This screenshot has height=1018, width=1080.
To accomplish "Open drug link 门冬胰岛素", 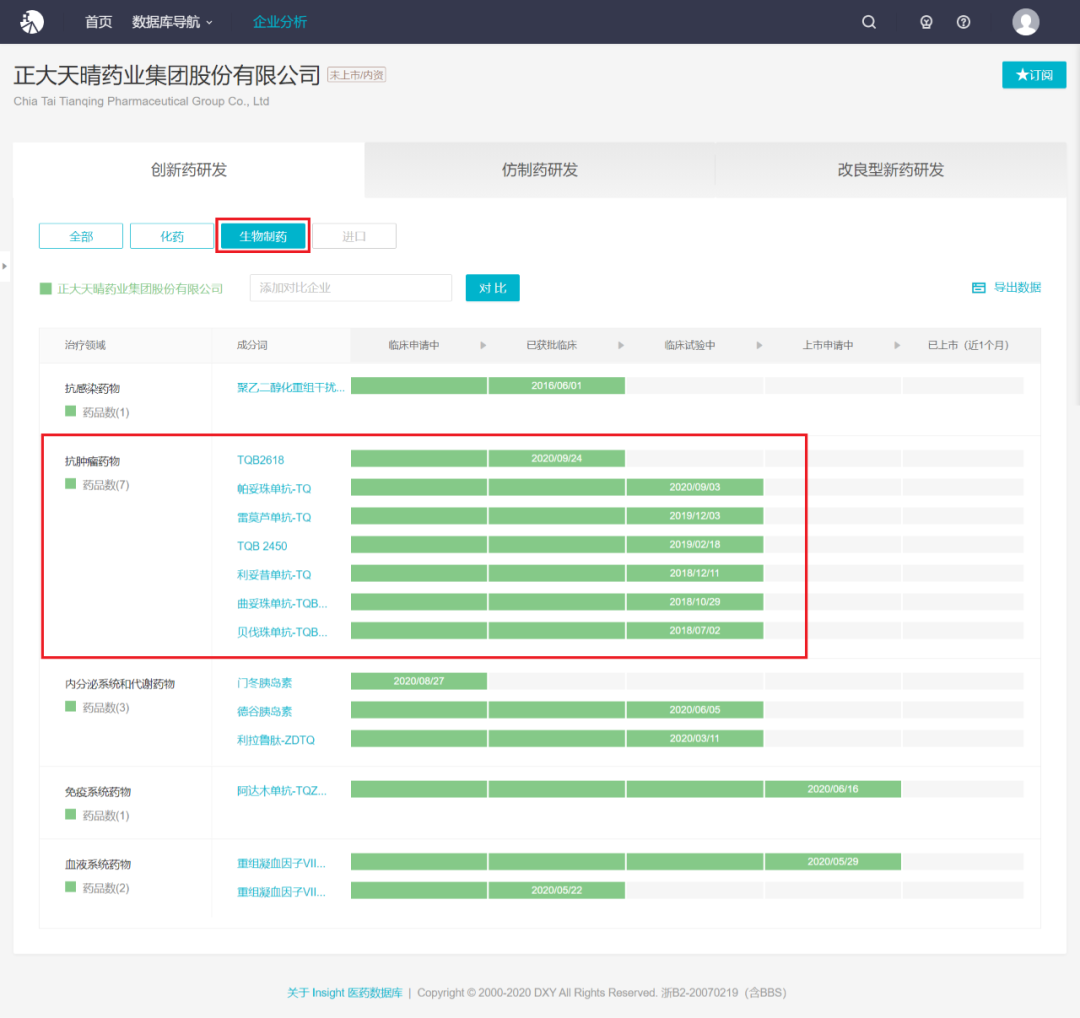I will [264, 683].
